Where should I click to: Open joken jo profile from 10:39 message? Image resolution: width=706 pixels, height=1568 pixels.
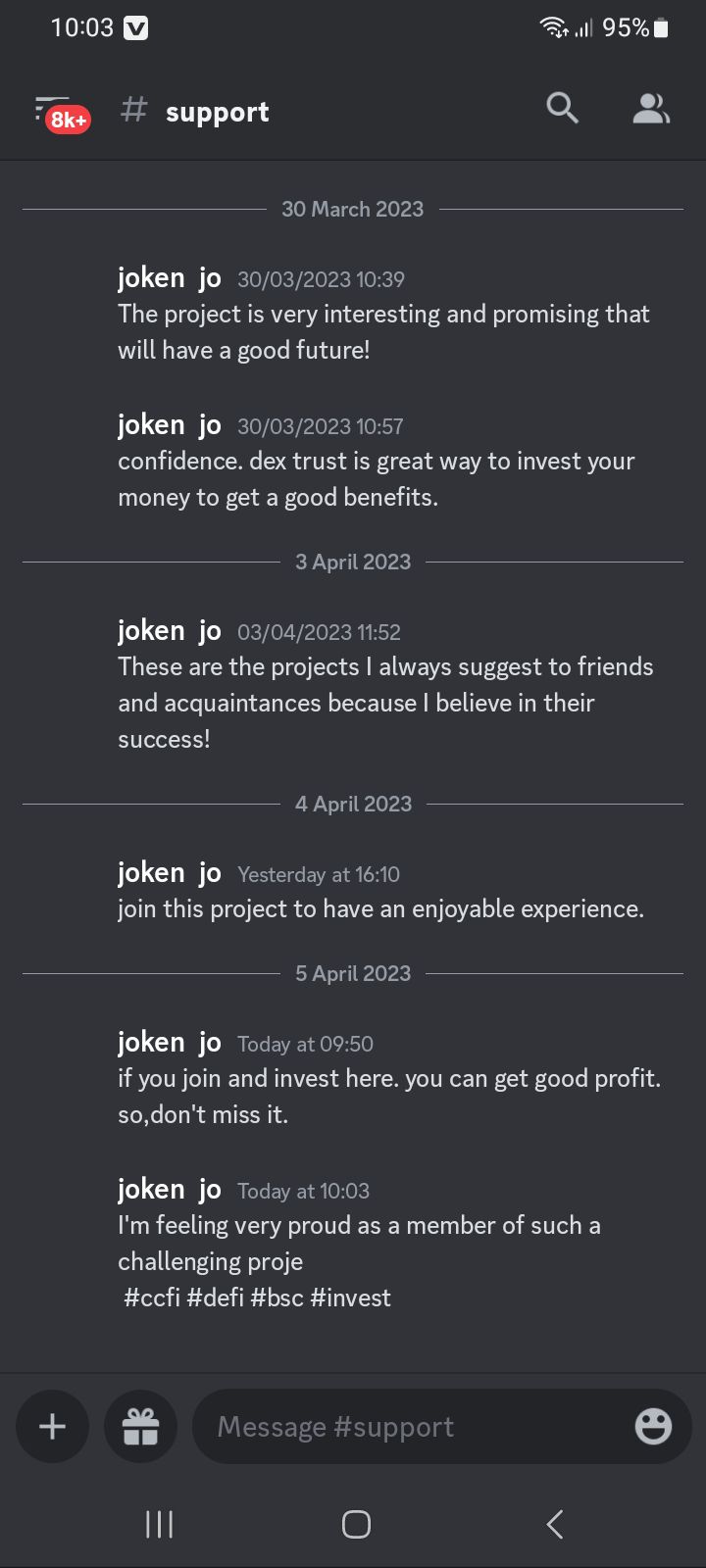click(x=170, y=278)
